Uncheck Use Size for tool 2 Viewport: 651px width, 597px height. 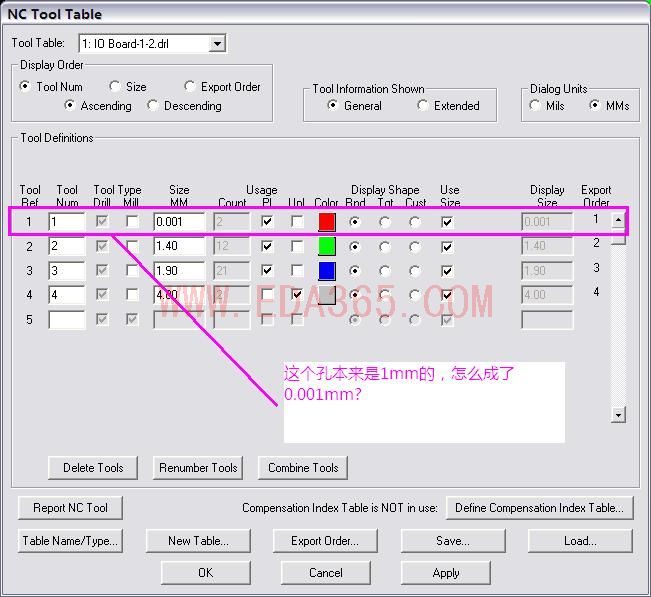coord(447,247)
